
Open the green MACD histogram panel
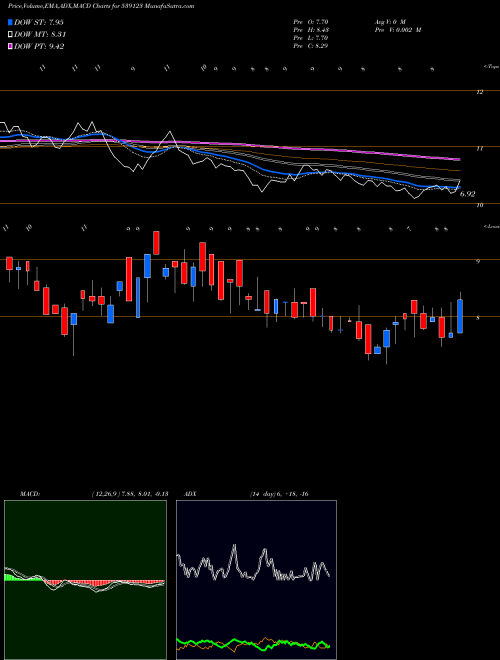pyautogui.click(x=85, y=580)
